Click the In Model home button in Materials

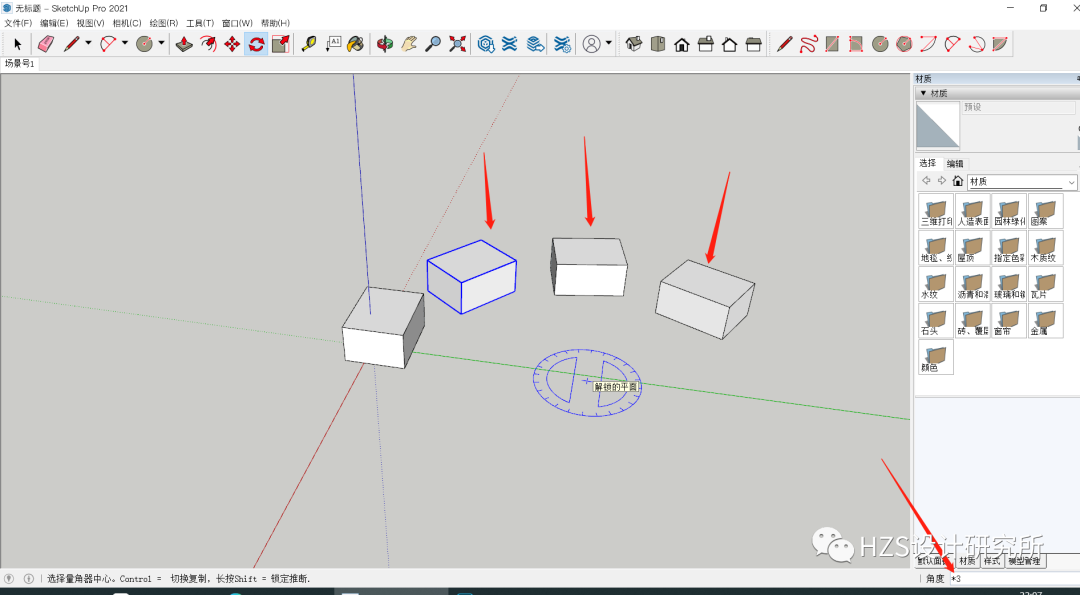pyautogui.click(x=959, y=181)
